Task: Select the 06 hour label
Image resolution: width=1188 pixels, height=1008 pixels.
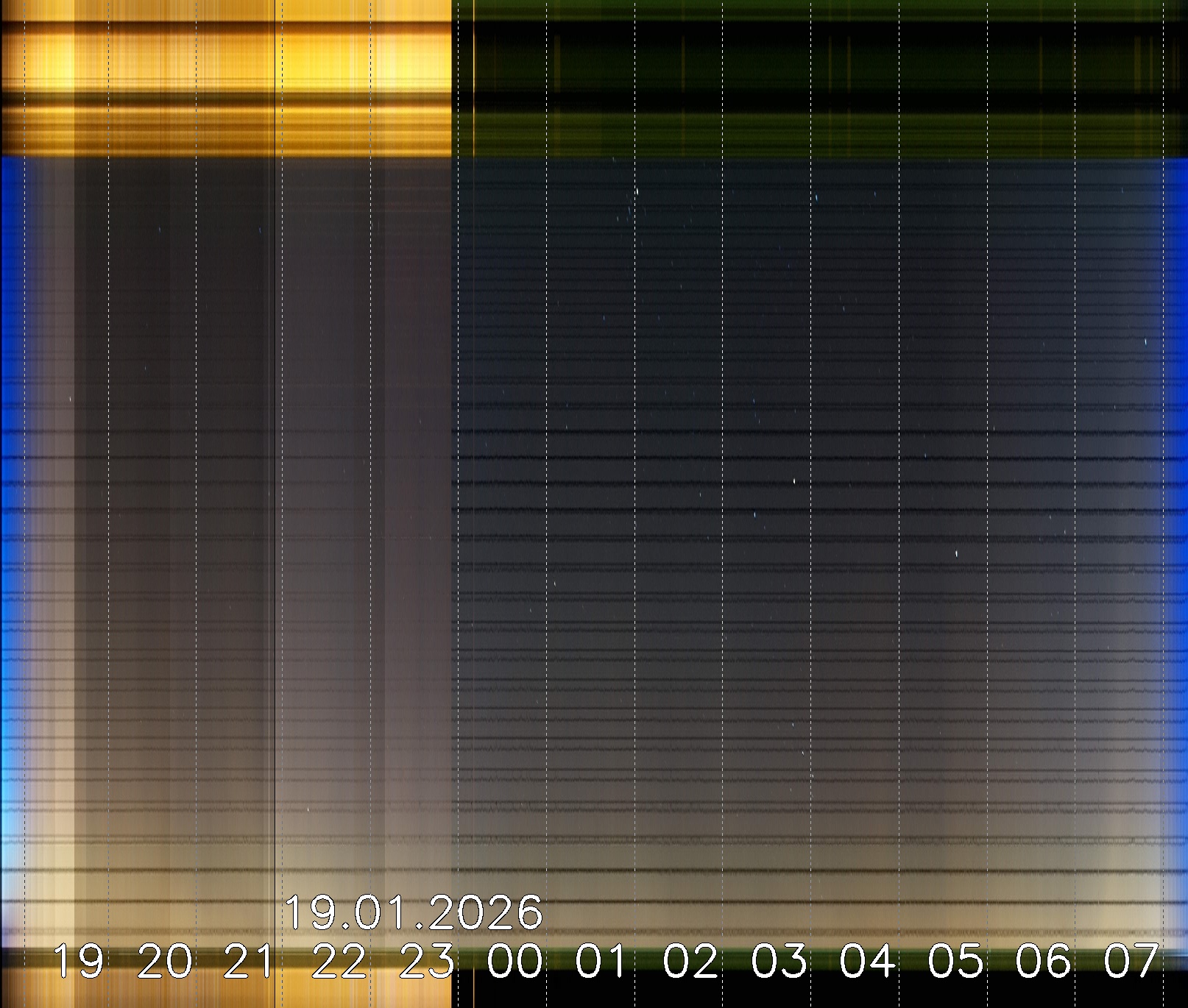Action: coord(1043,961)
